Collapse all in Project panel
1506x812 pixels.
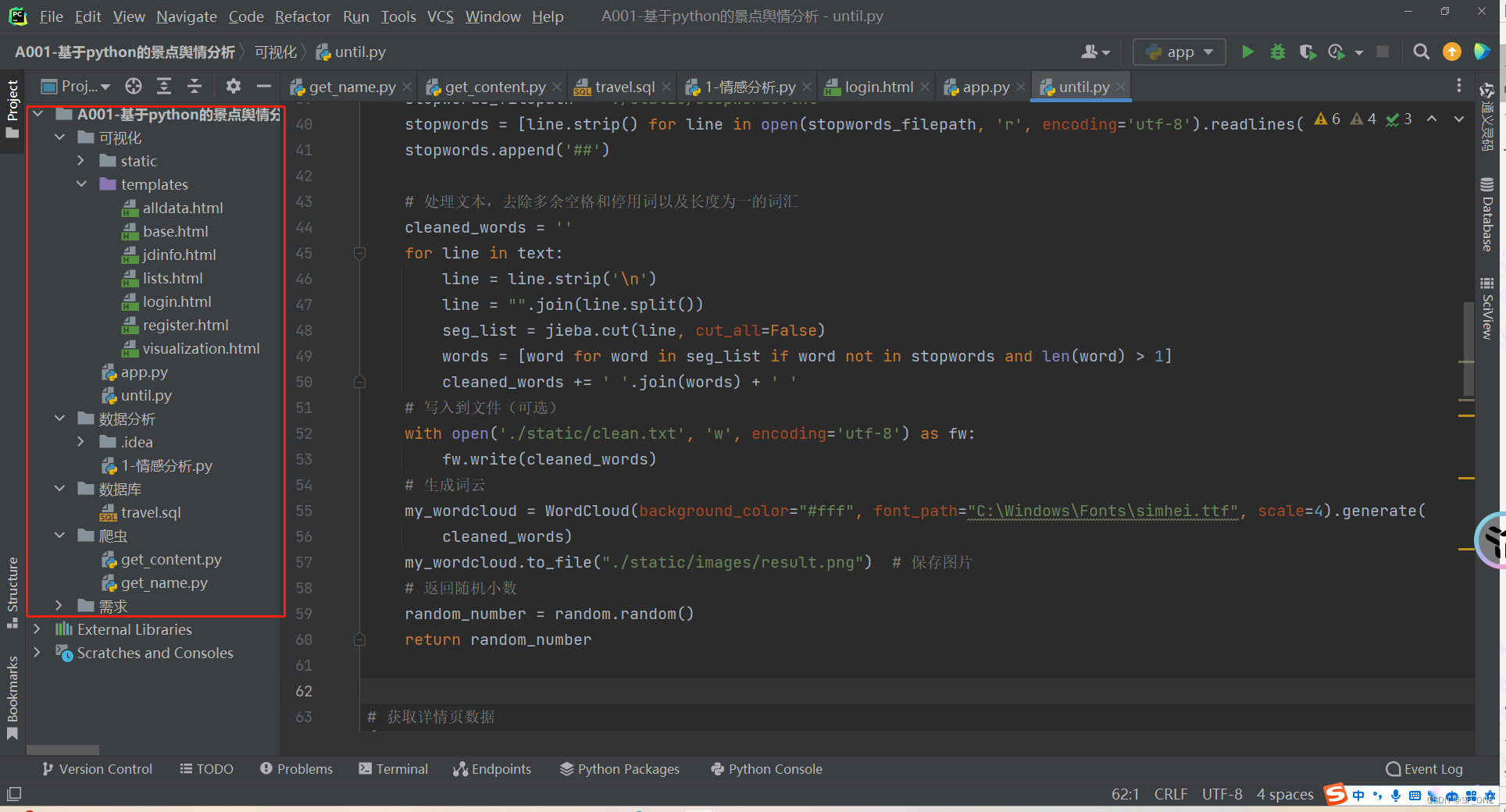pos(194,86)
